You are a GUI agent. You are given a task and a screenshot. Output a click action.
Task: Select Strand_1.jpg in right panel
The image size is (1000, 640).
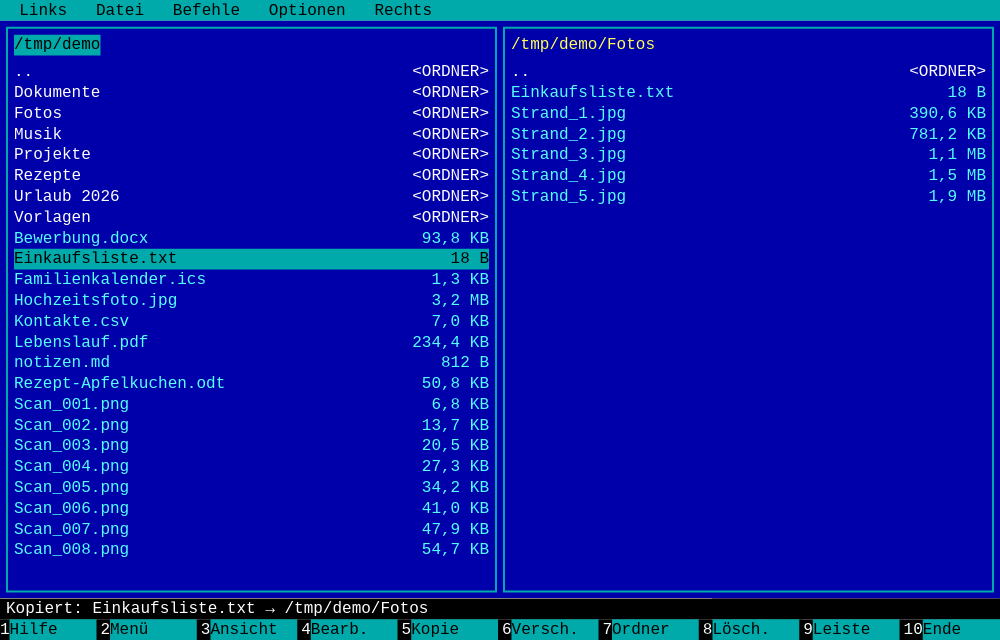748,113
